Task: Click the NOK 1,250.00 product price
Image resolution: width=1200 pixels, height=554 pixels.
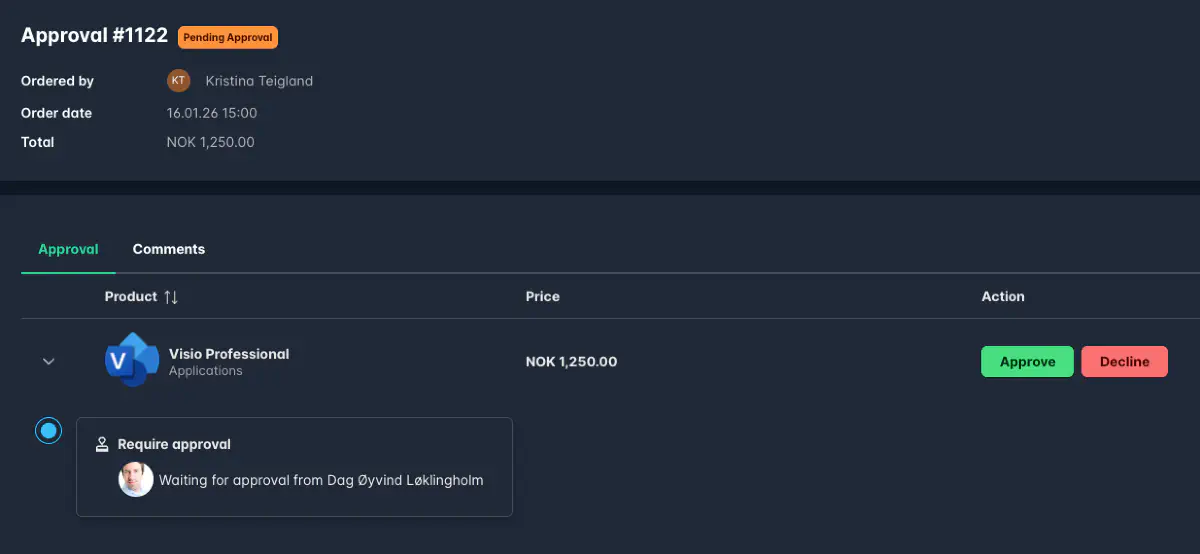Action: click(571, 362)
